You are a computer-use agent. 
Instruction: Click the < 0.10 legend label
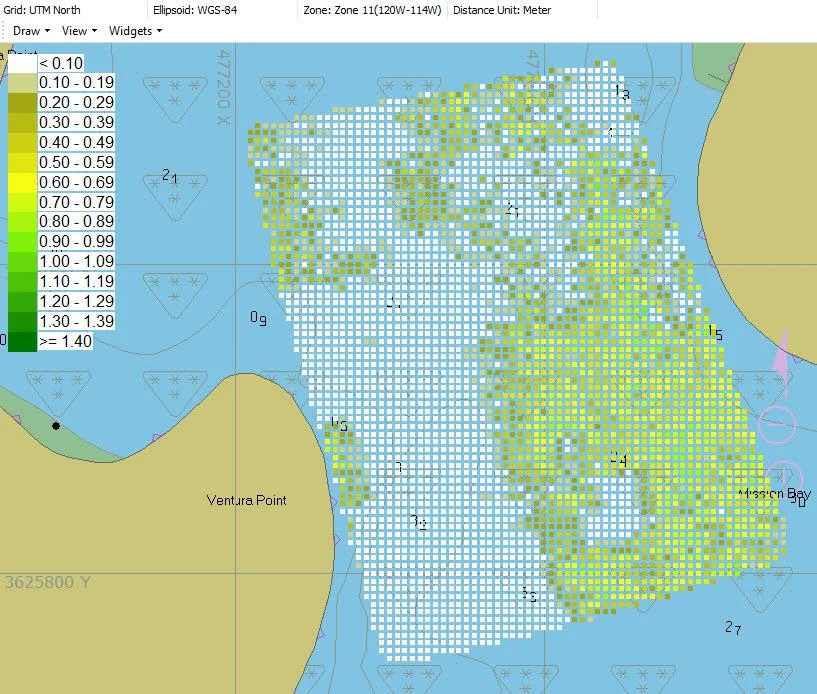61,64
